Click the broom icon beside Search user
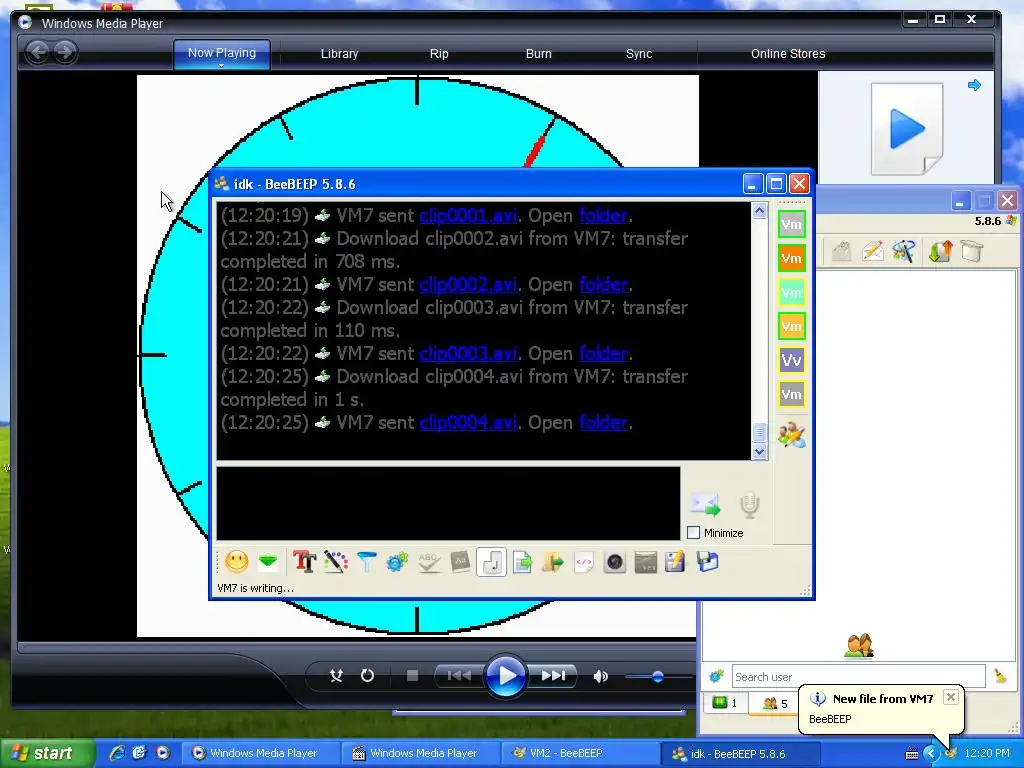 click(x=1000, y=676)
